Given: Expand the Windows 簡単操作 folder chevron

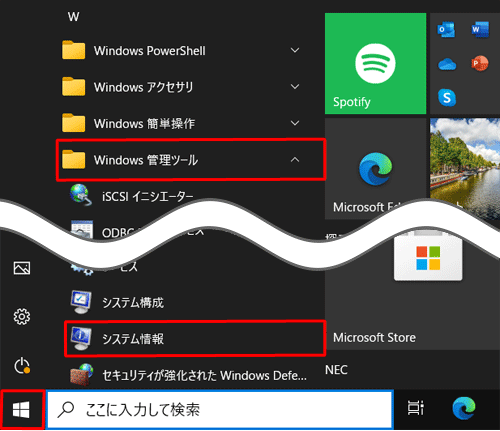Looking at the screenshot, I should [x=295, y=123].
